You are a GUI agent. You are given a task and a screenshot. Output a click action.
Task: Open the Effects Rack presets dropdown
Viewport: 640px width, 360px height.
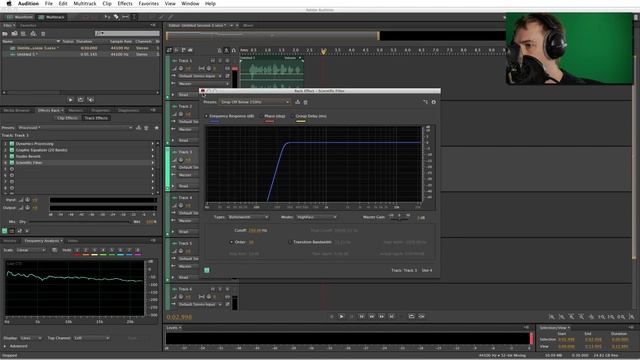pyautogui.click(x=75, y=128)
